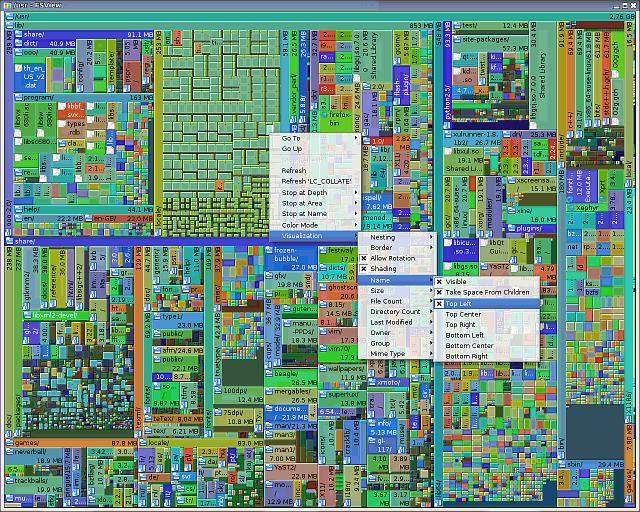Click the file icon of th_en_US_v2.dat

(x=18, y=68)
